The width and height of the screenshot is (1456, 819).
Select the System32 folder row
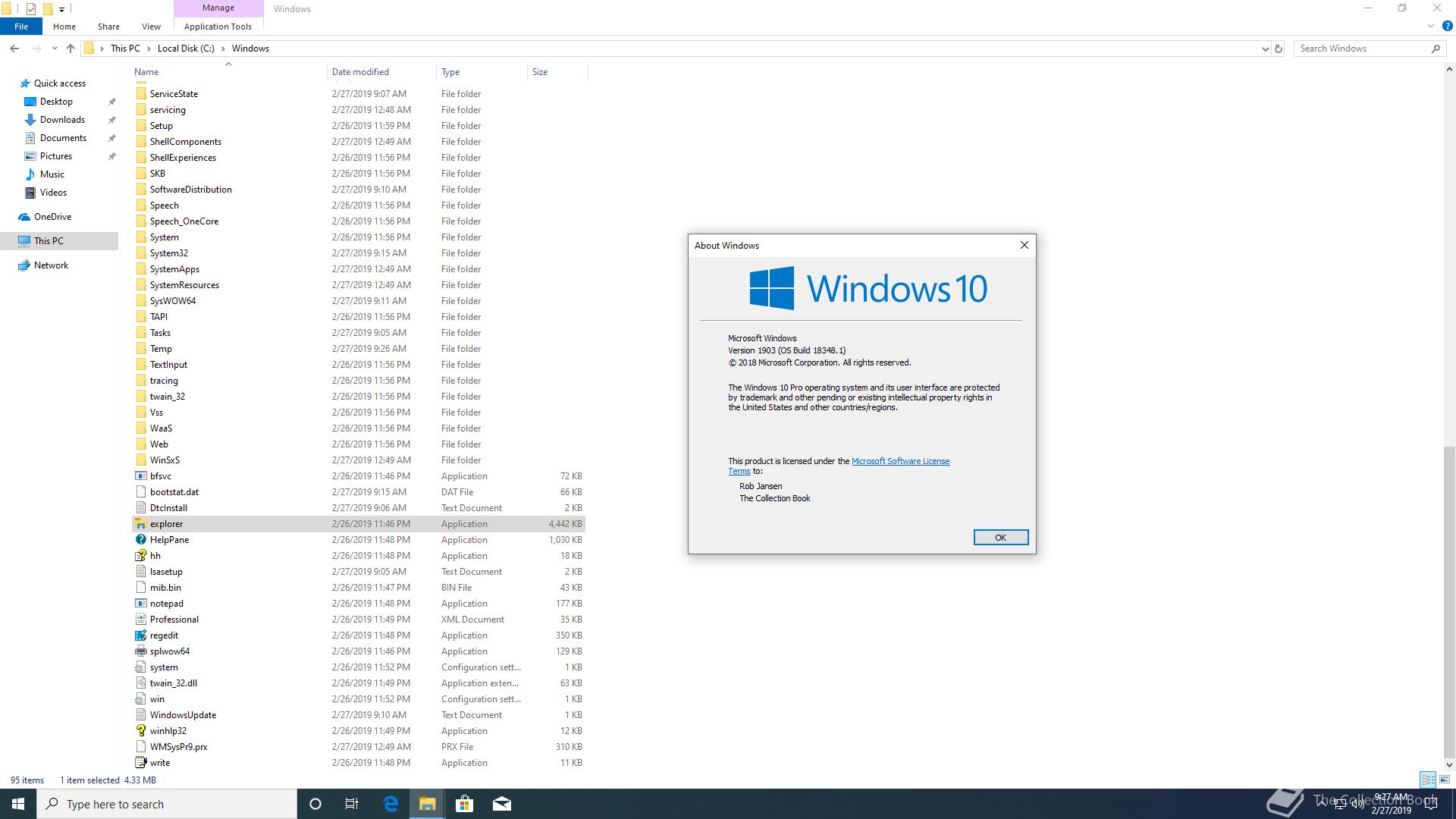359,253
